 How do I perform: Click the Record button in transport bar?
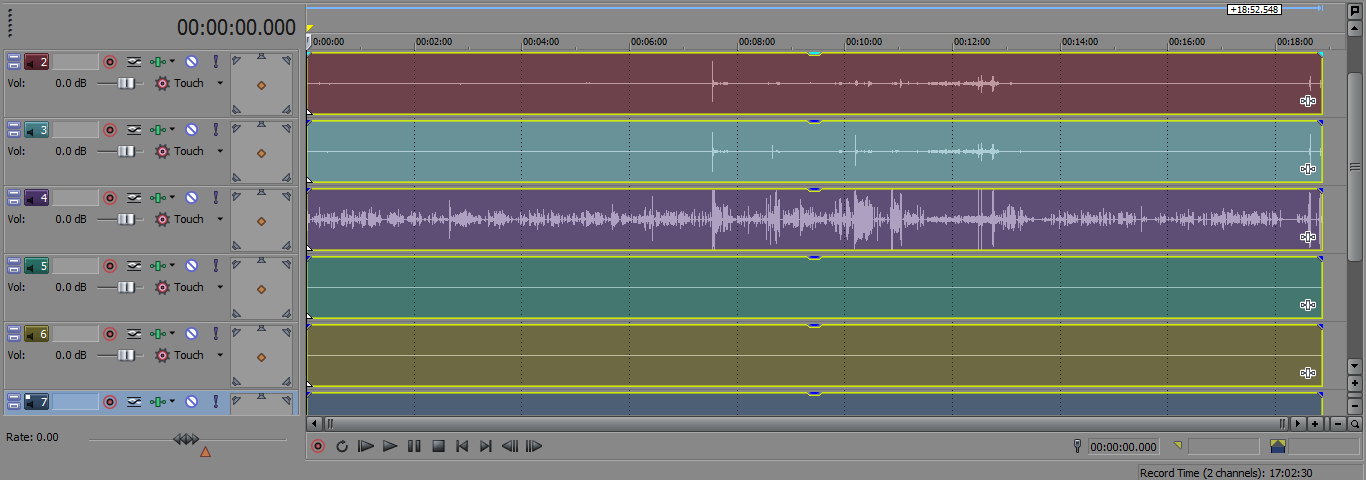click(x=318, y=446)
